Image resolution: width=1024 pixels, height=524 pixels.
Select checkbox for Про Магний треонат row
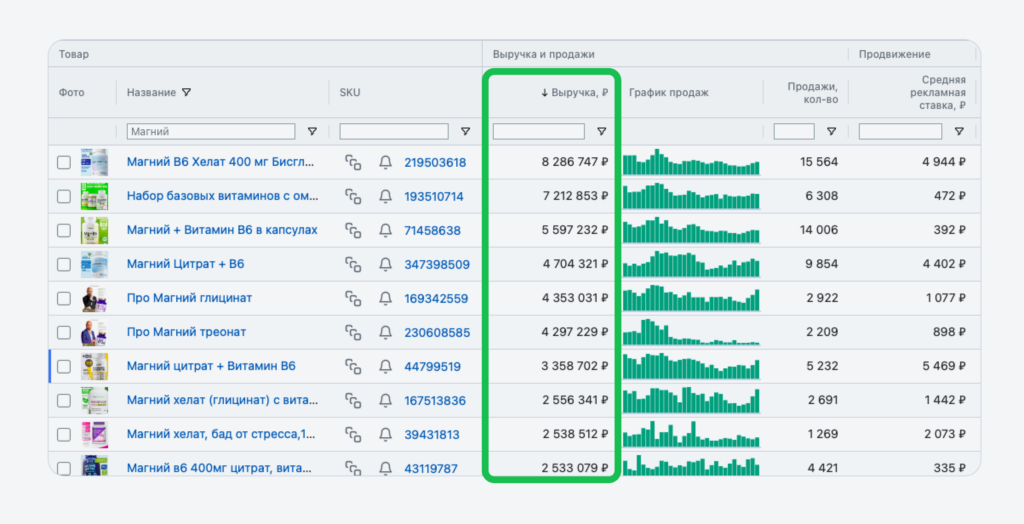[64, 332]
